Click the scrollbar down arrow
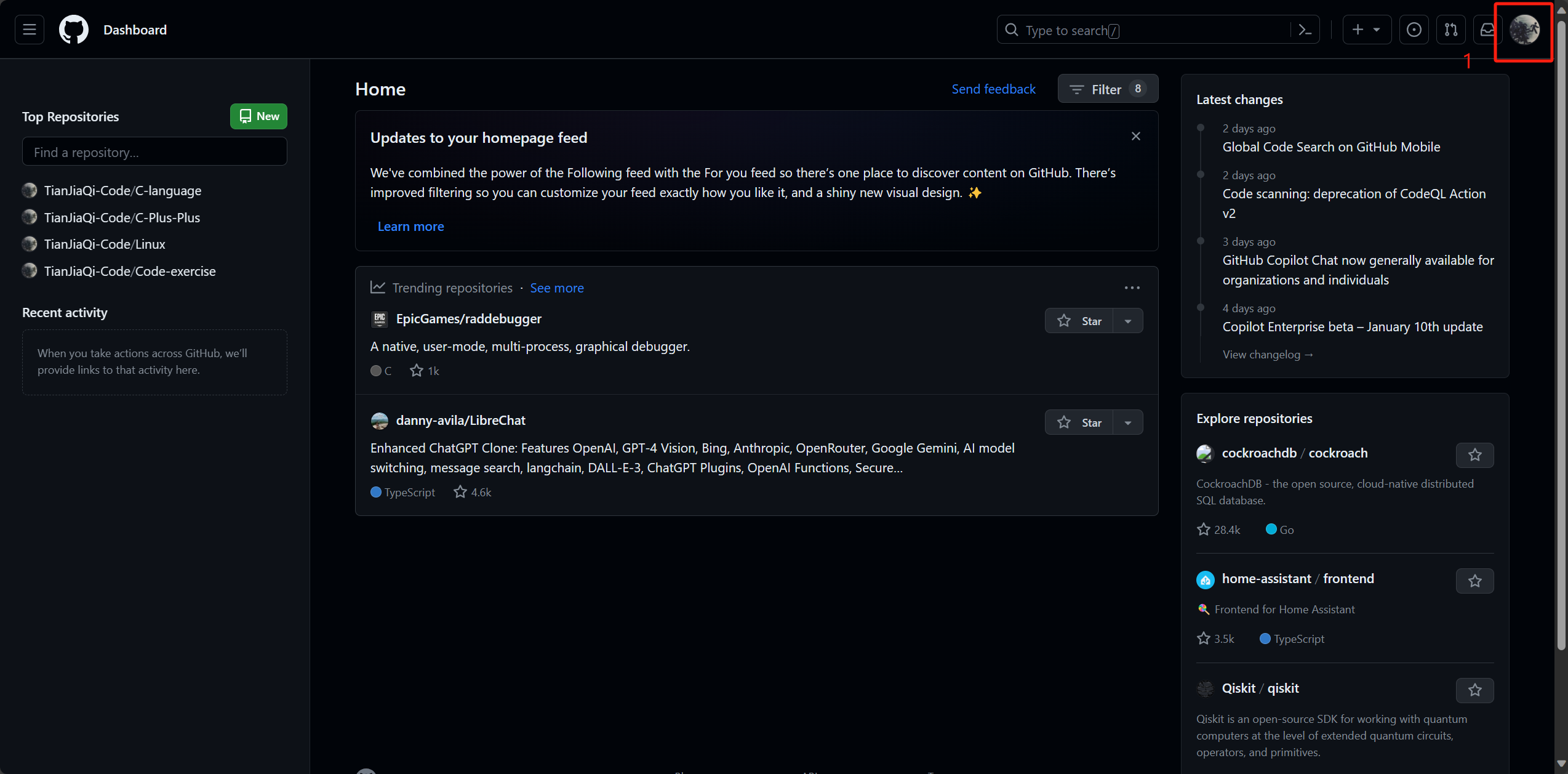 click(1561, 765)
